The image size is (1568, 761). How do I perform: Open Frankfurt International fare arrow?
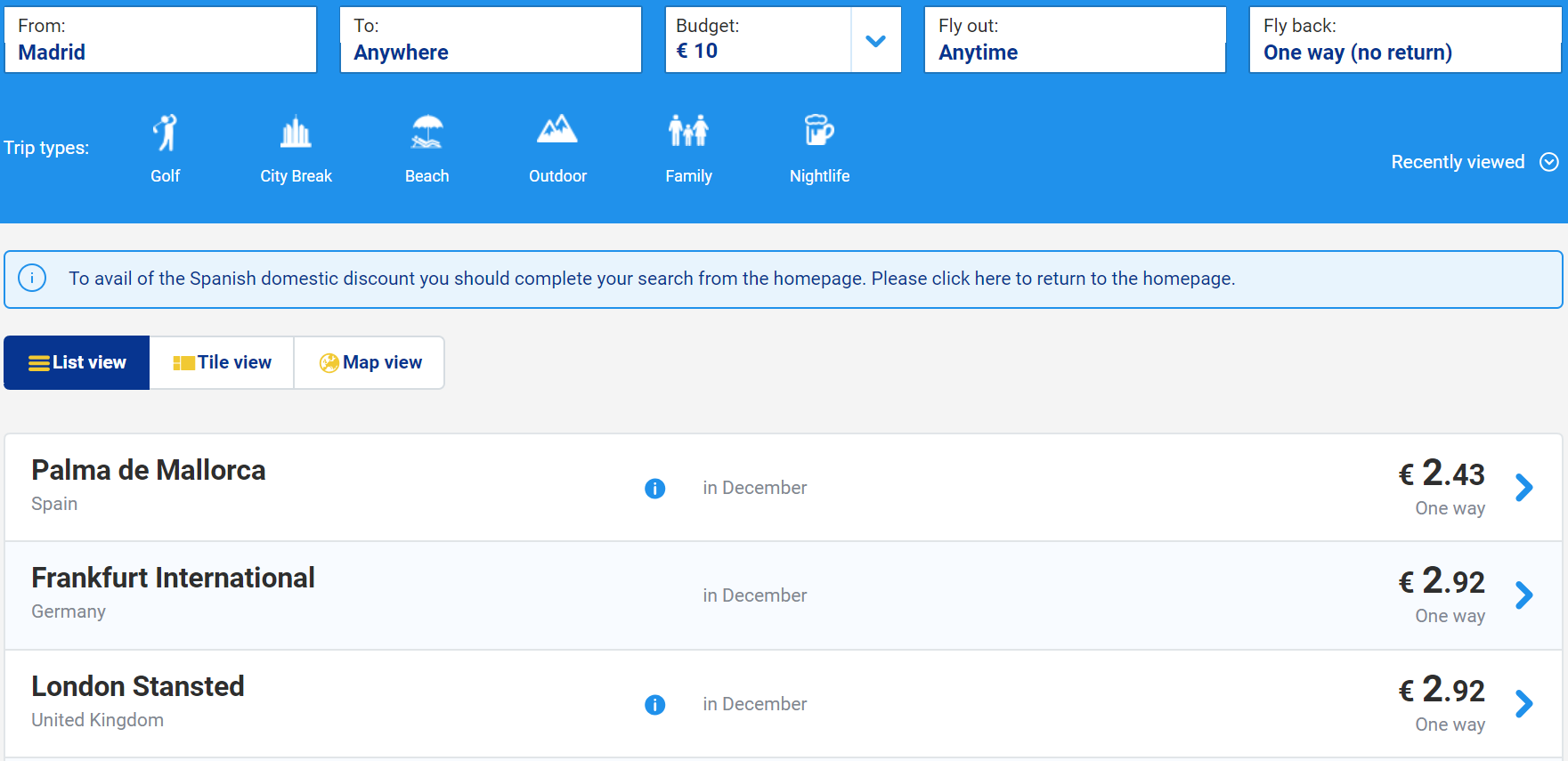click(1523, 595)
